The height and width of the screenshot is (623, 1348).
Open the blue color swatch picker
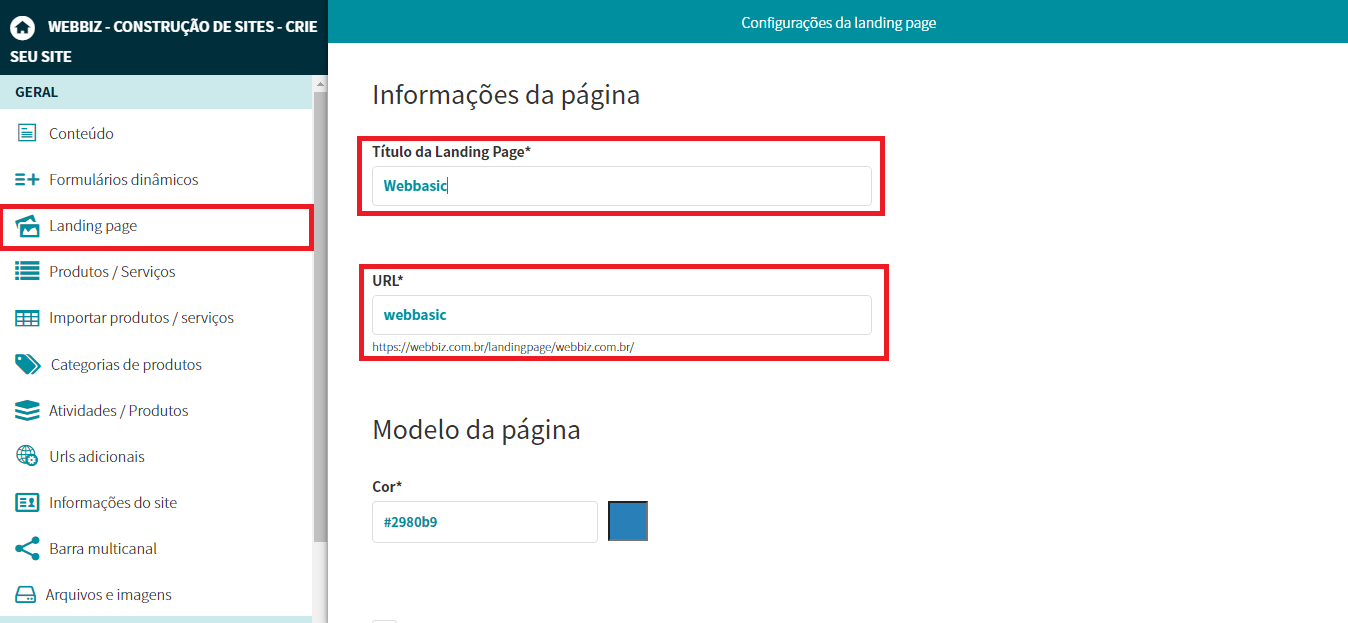pyautogui.click(x=628, y=521)
